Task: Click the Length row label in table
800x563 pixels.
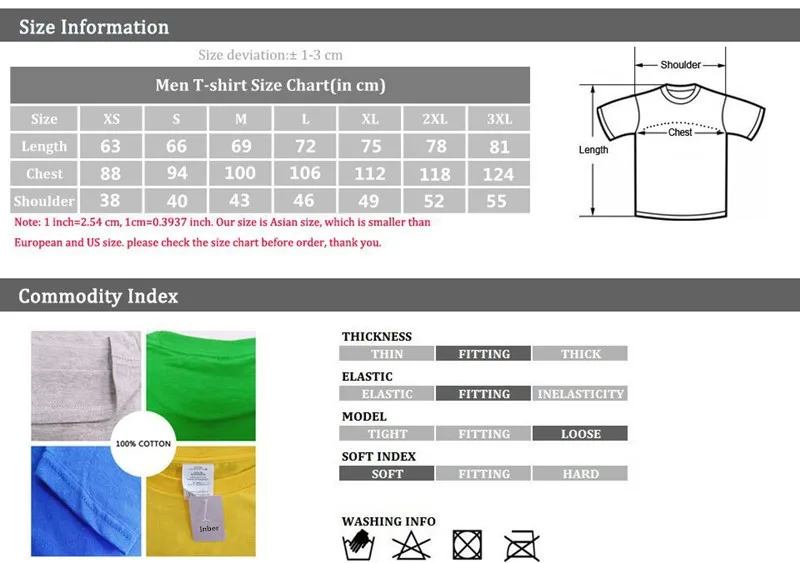Action: (x=44, y=146)
